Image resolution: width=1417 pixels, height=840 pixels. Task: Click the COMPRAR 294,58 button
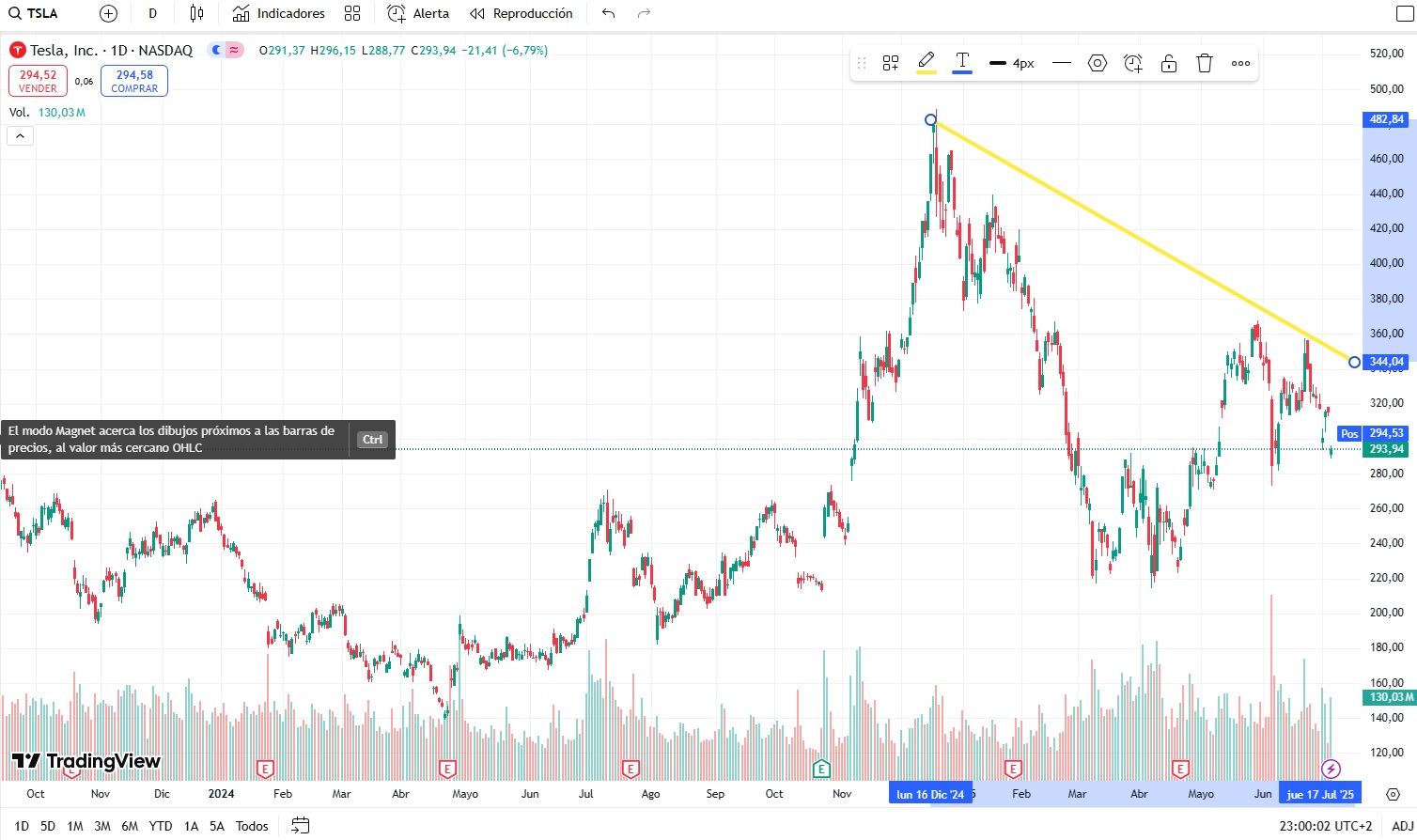[134, 81]
